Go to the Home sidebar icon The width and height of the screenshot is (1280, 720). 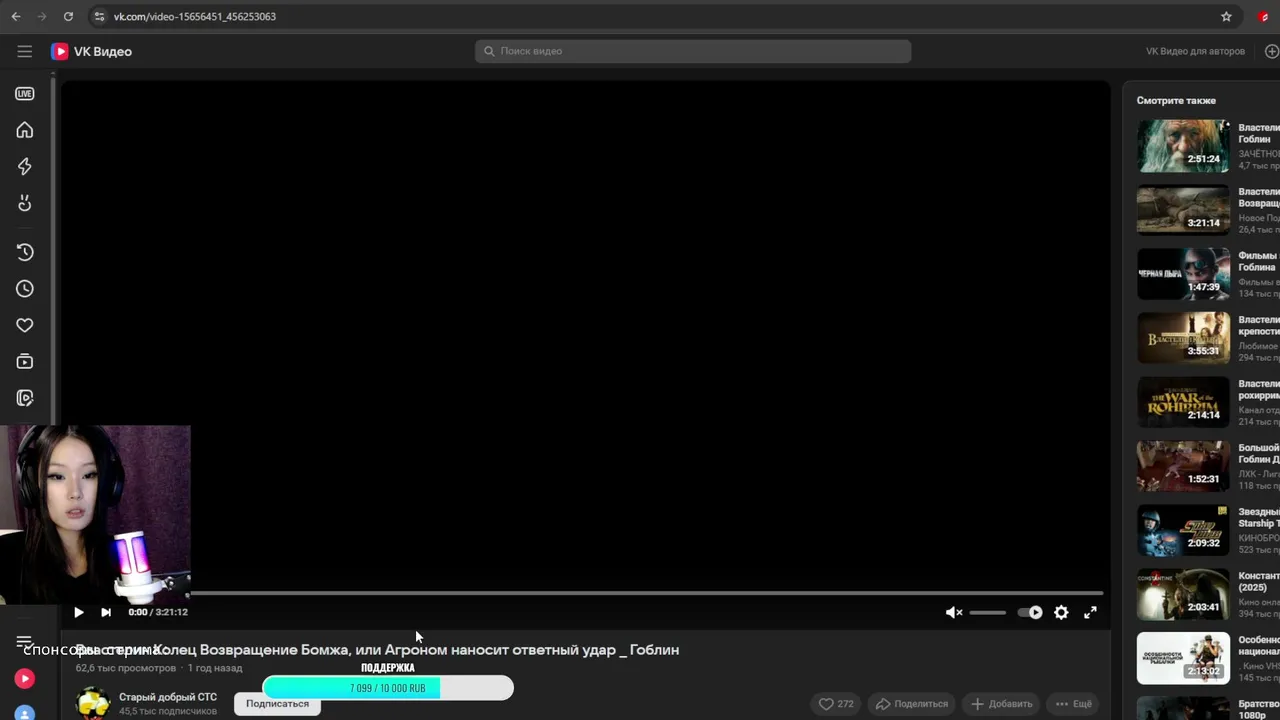click(x=25, y=130)
